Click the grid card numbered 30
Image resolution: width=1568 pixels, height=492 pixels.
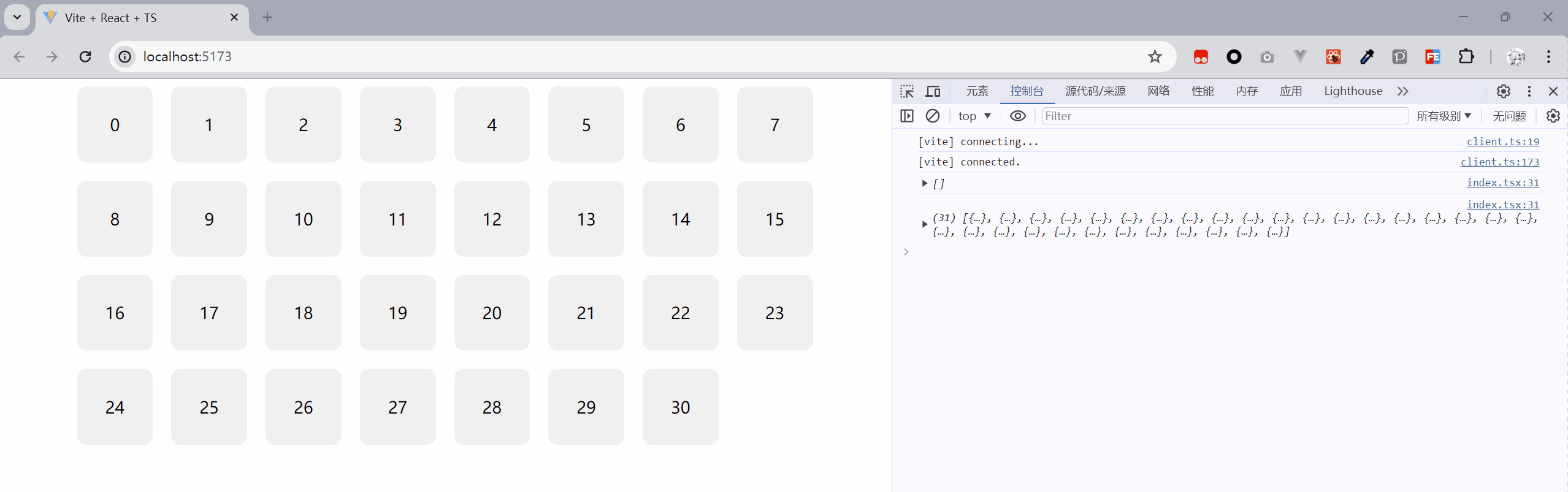click(680, 407)
